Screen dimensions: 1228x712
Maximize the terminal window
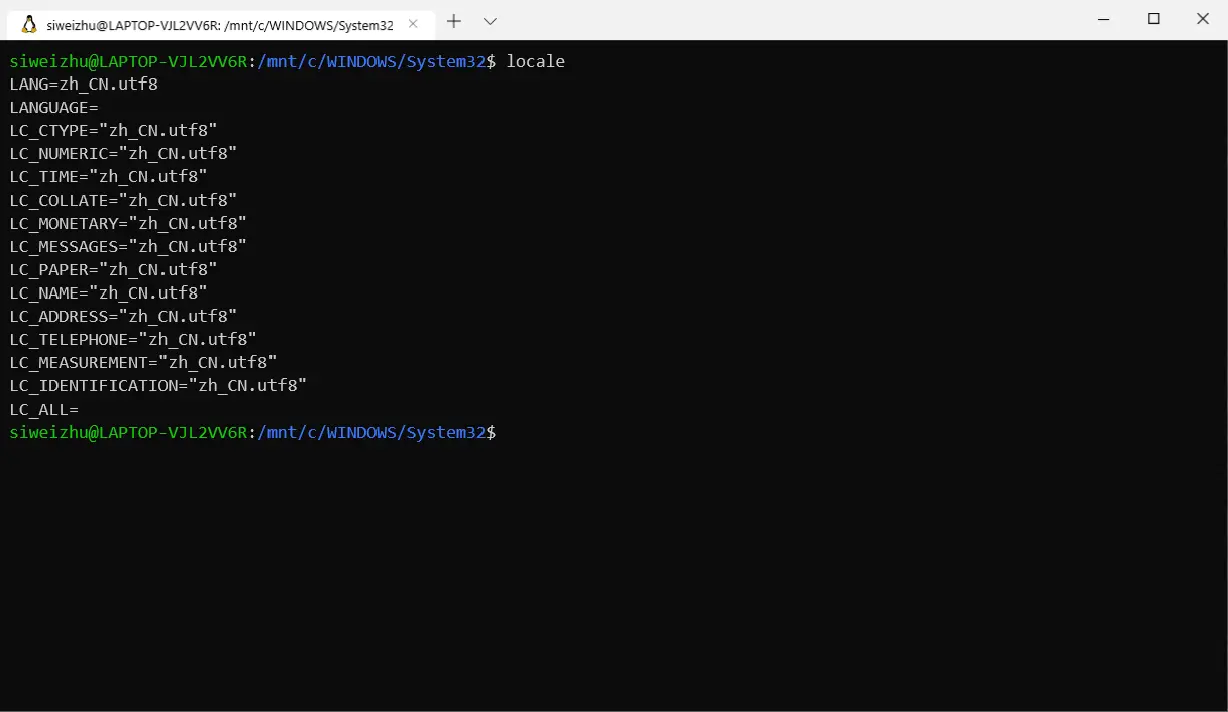coord(1153,19)
